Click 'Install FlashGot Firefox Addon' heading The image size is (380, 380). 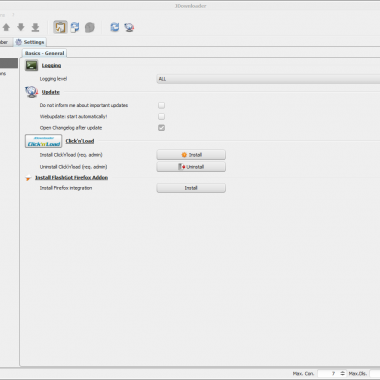71,178
